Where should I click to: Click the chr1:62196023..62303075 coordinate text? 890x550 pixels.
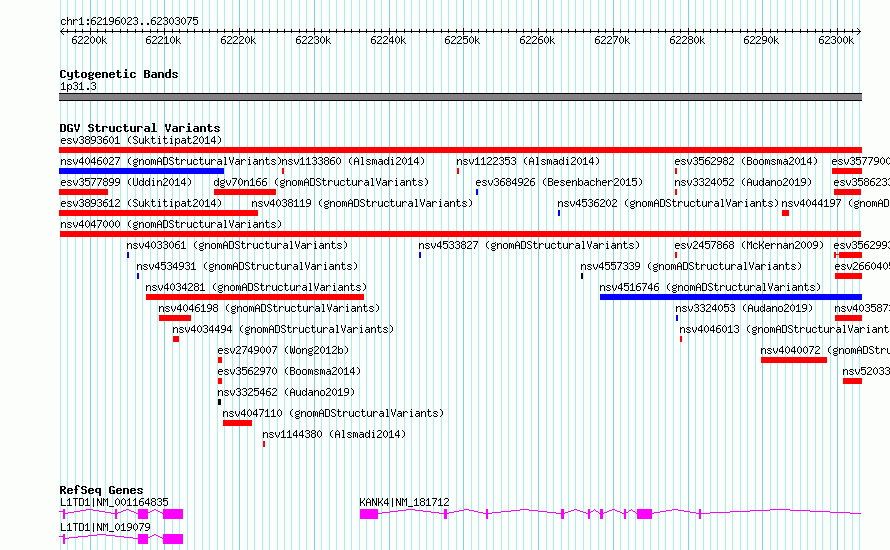pos(129,22)
